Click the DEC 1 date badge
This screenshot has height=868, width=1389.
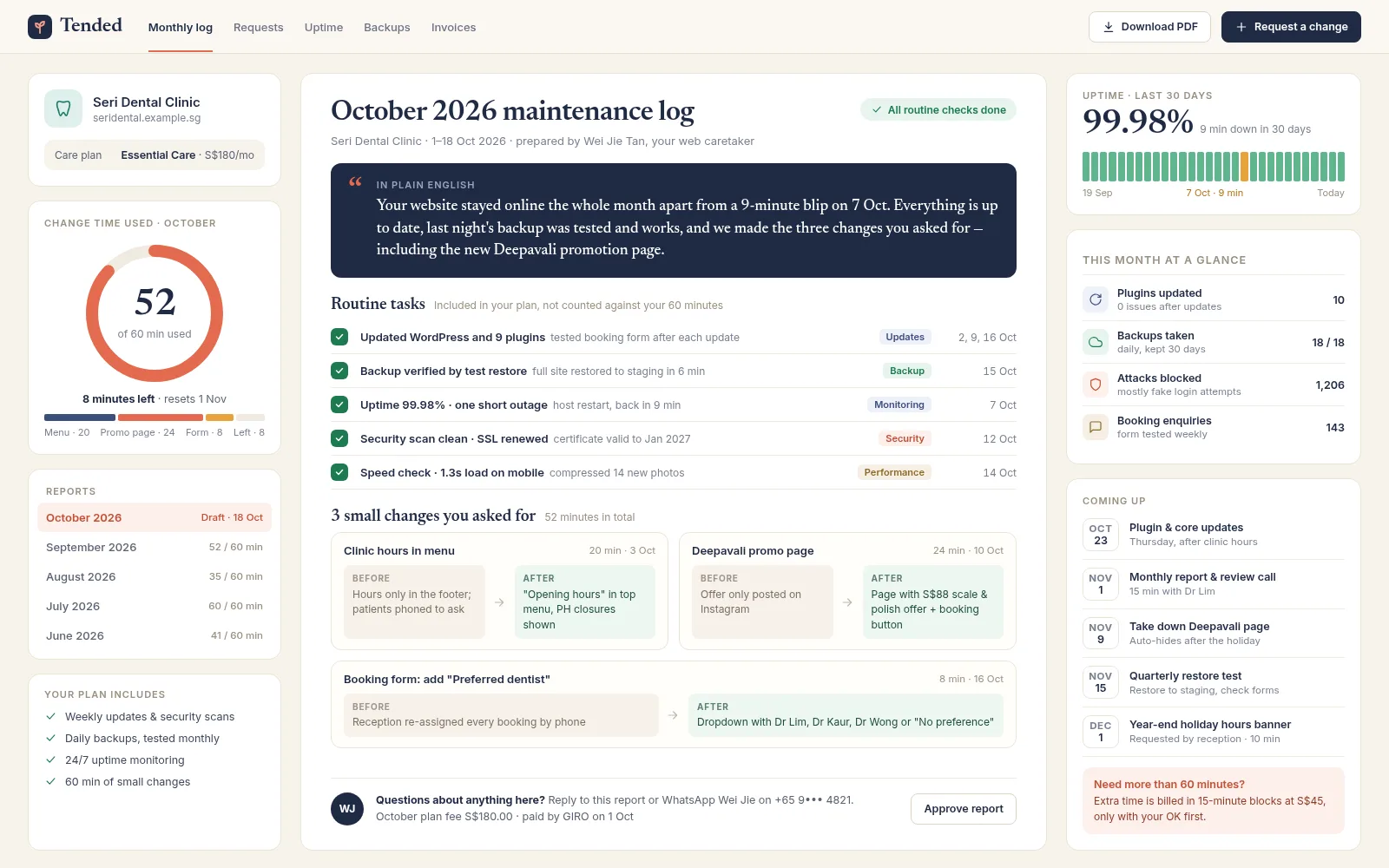[1101, 731]
